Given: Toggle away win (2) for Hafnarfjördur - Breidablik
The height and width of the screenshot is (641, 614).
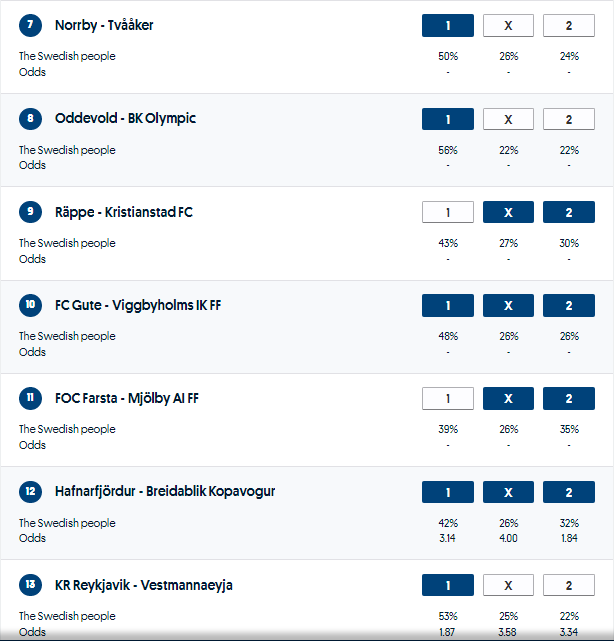Looking at the screenshot, I should (568, 493).
